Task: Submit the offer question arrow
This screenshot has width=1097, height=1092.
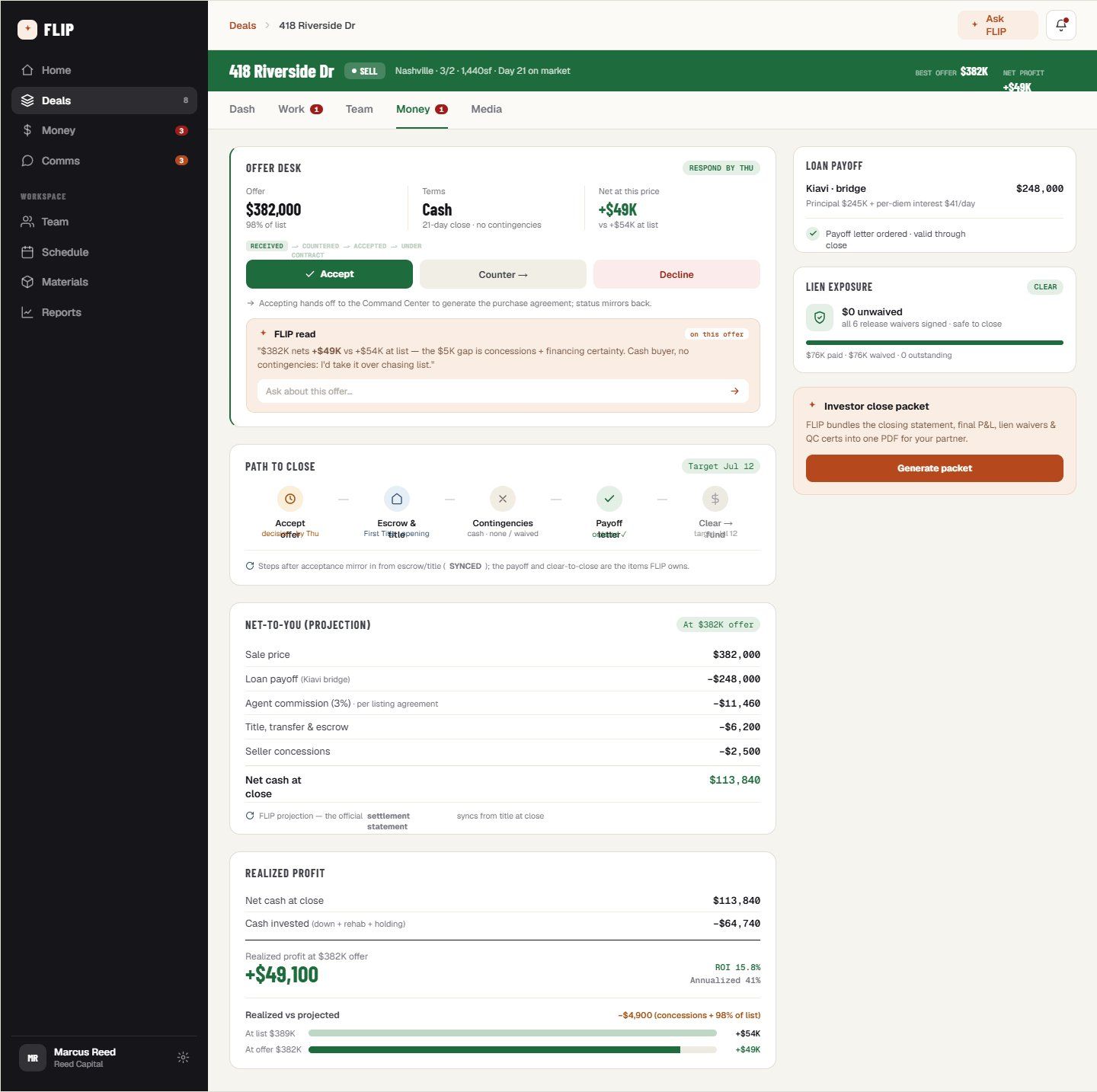Action: [734, 391]
